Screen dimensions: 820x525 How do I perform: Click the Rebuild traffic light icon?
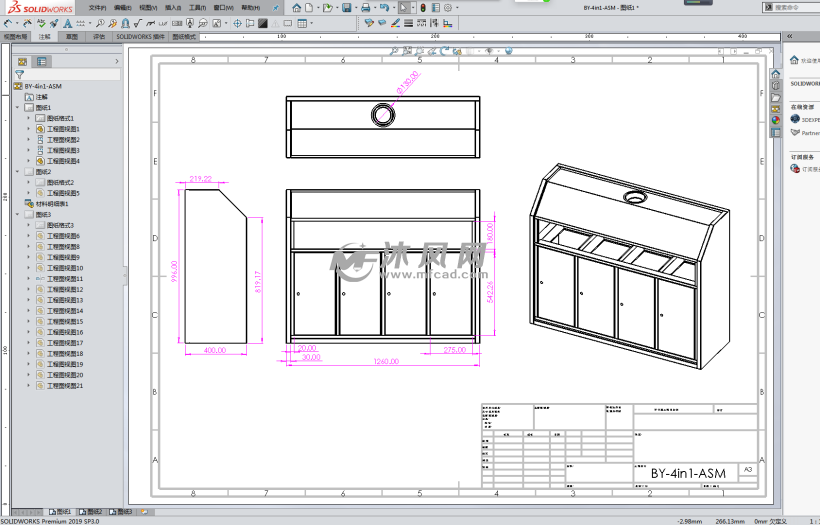[x=421, y=8]
